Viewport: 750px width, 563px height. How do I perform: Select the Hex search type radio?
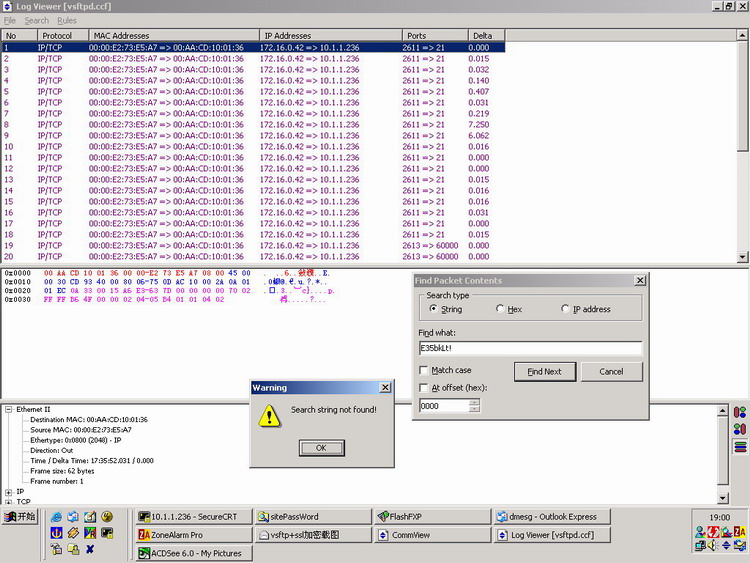[500, 309]
